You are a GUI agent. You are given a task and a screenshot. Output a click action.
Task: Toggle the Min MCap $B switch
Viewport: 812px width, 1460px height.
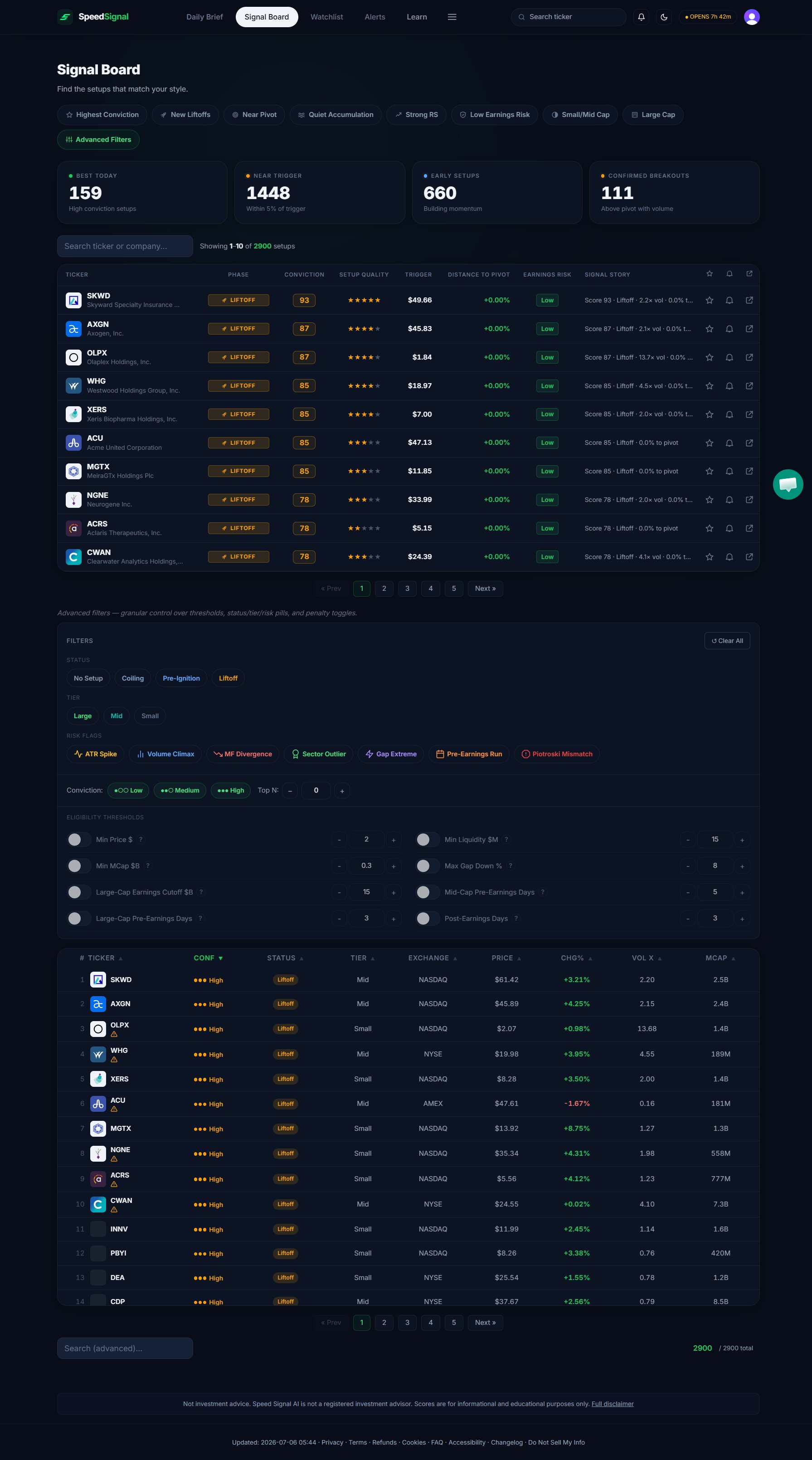click(79, 866)
